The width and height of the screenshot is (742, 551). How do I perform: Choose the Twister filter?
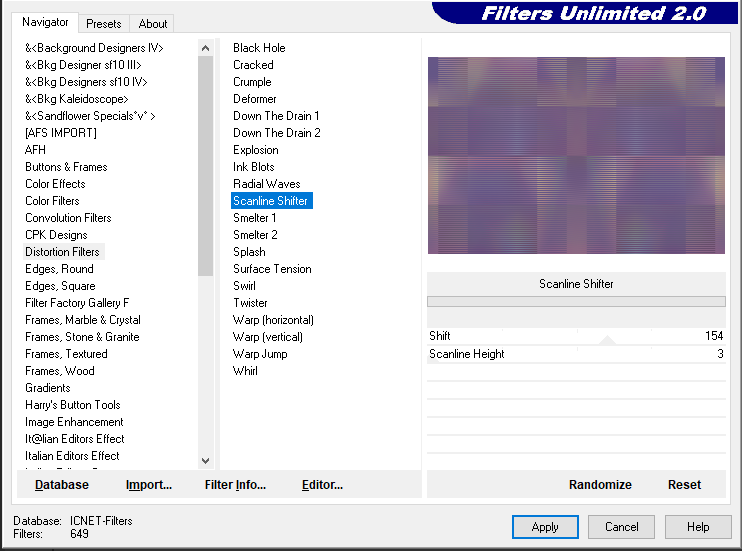250,303
